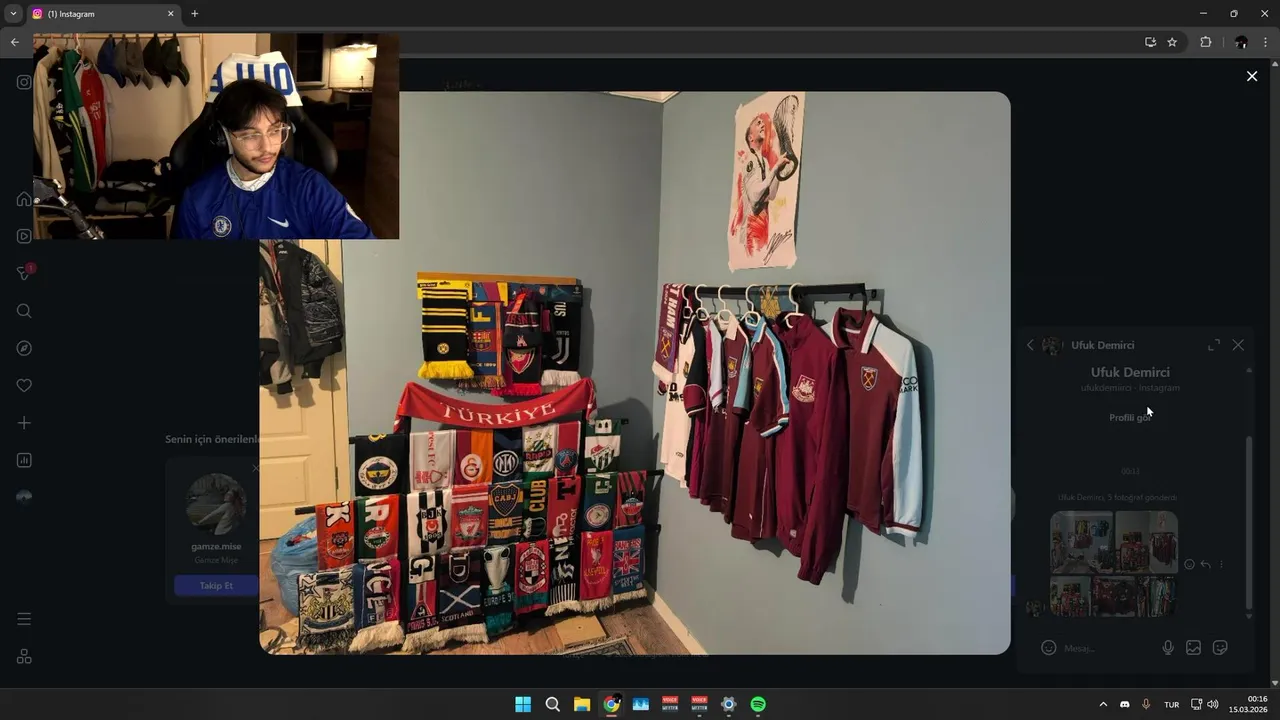Viewport: 1280px width, 720px height.
Task: Show hidden system tray icons
Action: click(x=1103, y=704)
